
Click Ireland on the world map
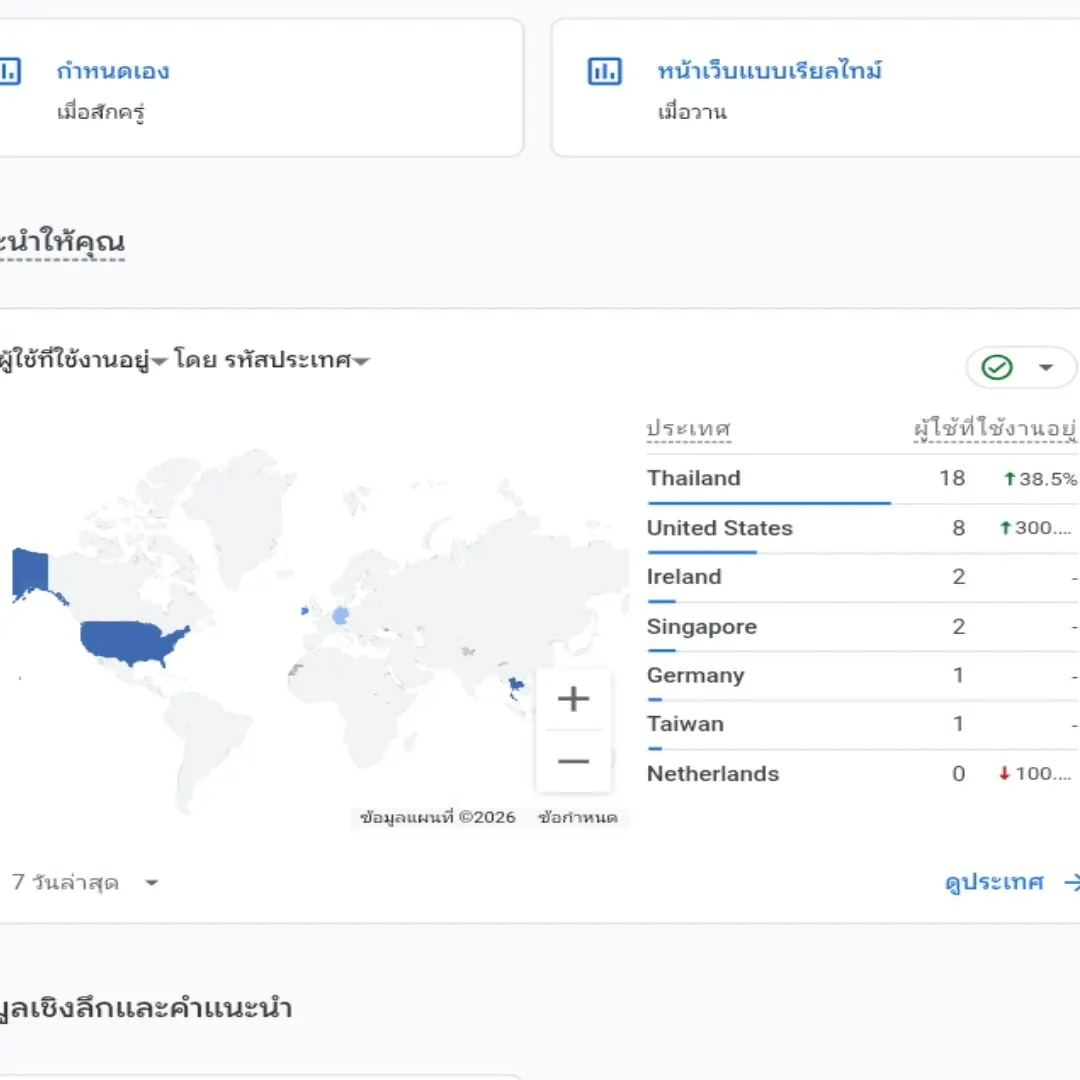(304, 610)
